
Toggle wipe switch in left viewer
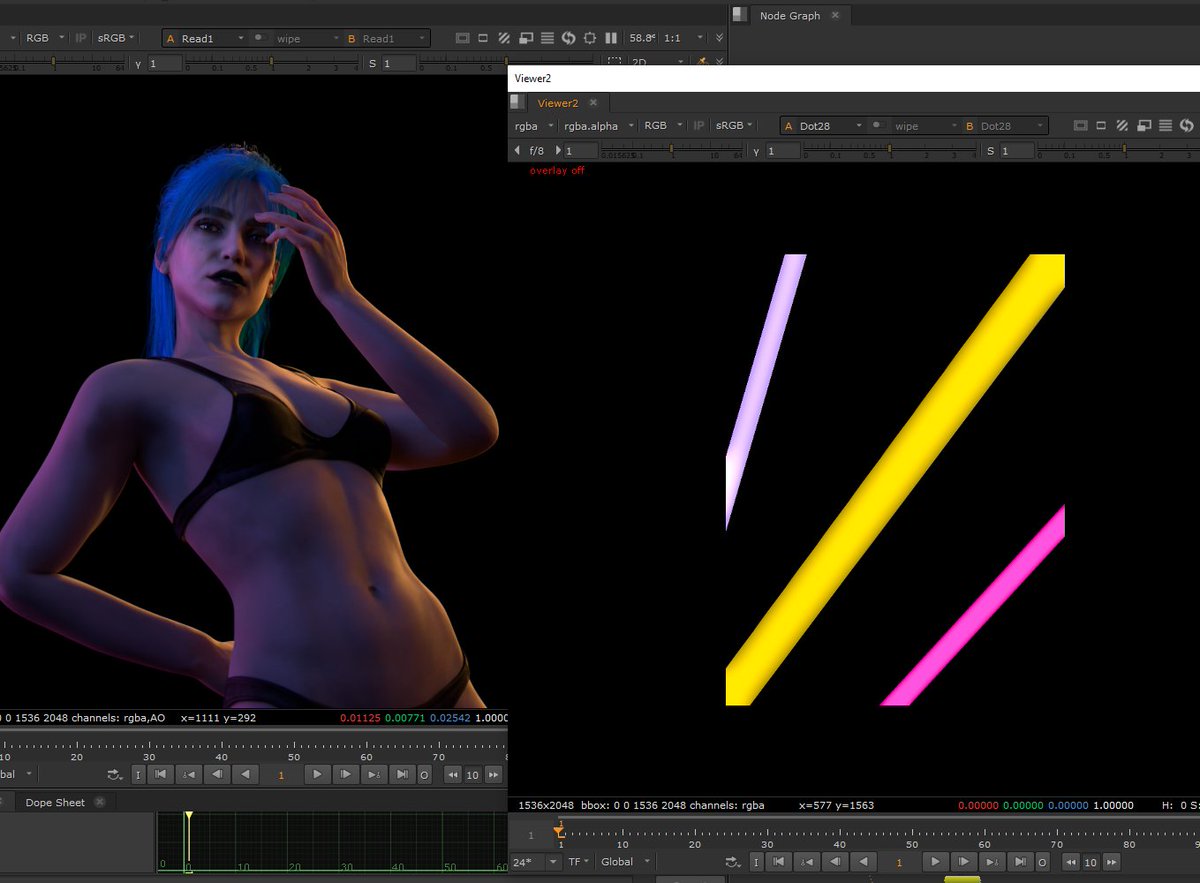tap(259, 38)
